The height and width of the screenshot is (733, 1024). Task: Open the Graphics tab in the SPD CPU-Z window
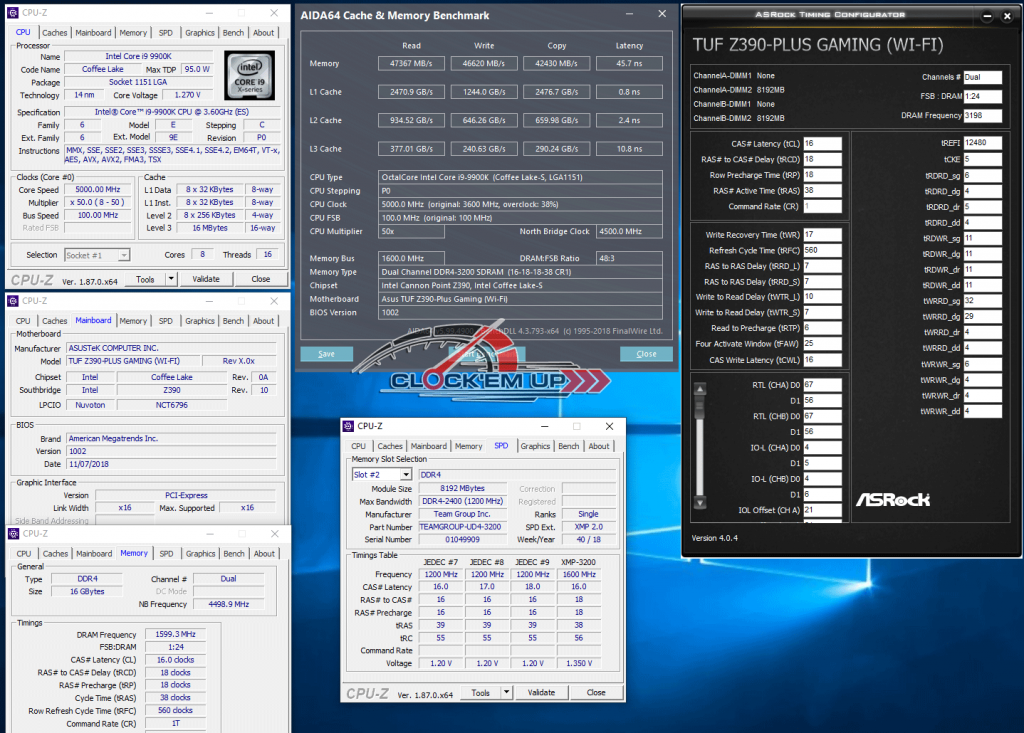tap(535, 446)
